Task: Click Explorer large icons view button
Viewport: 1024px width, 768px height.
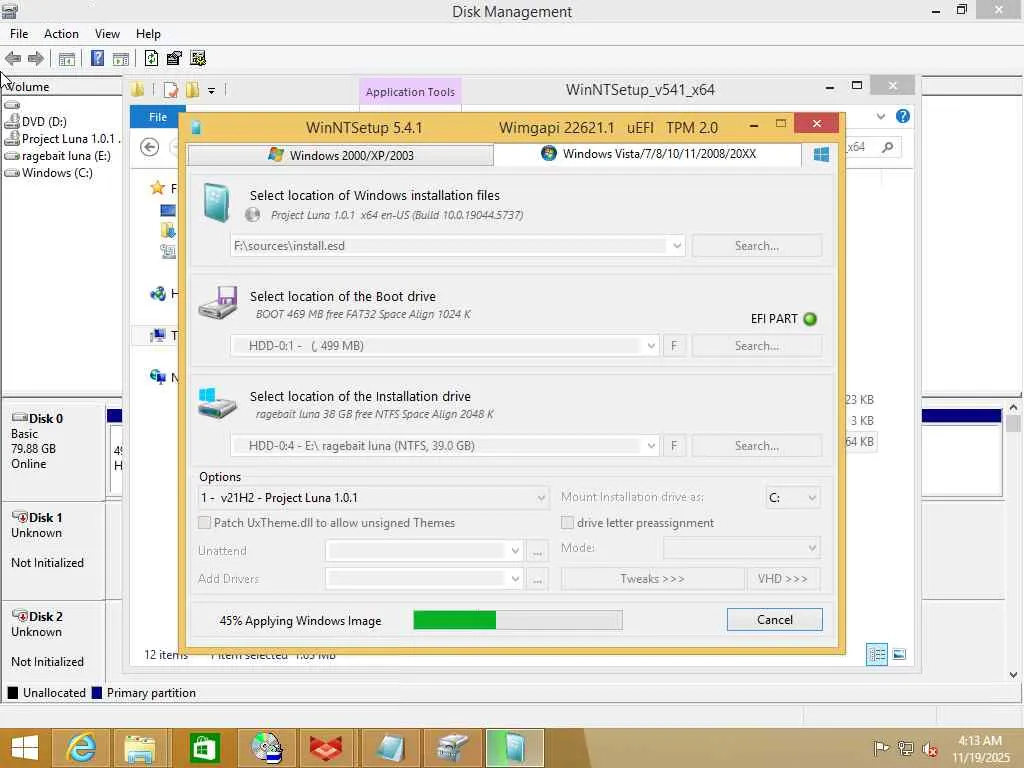Action: pos(899,654)
